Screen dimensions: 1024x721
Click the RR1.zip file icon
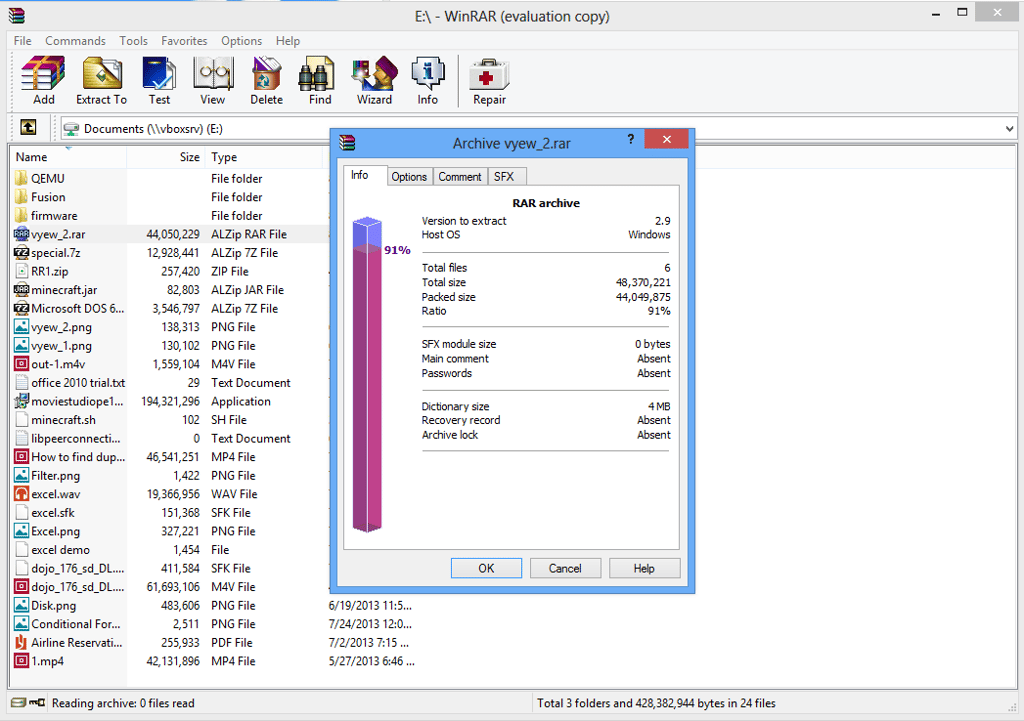[x=22, y=271]
